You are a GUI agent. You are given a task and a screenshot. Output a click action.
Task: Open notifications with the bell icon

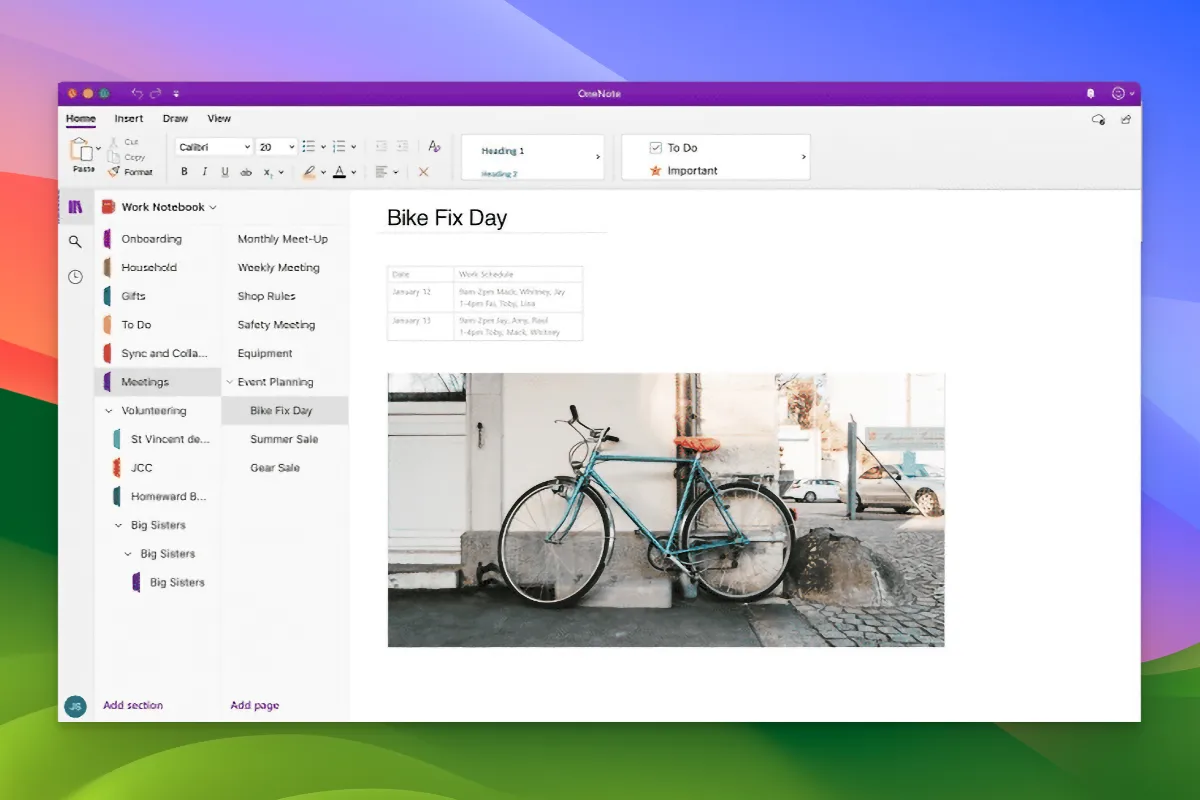coord(1090,93)
